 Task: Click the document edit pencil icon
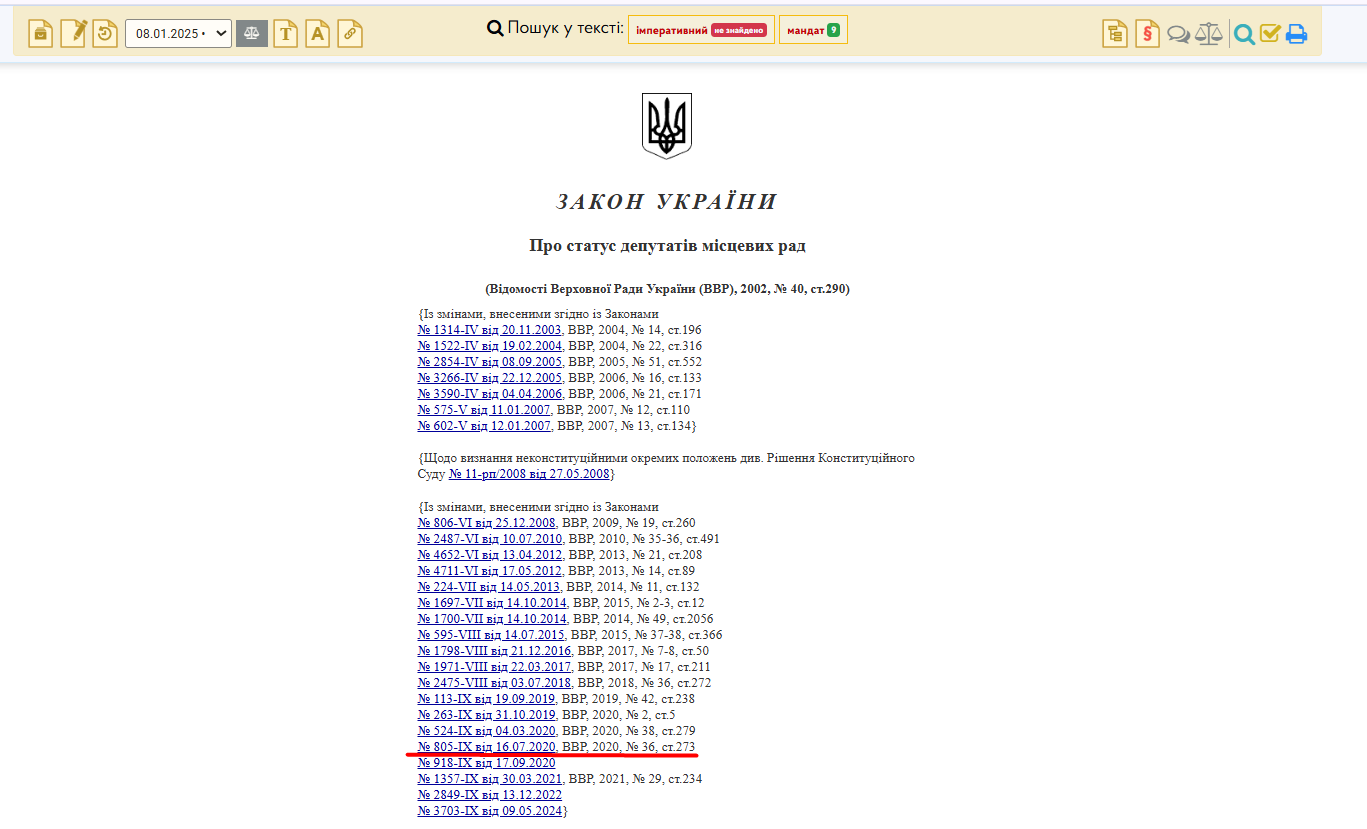pyautogui.click(x=73, y=33)
